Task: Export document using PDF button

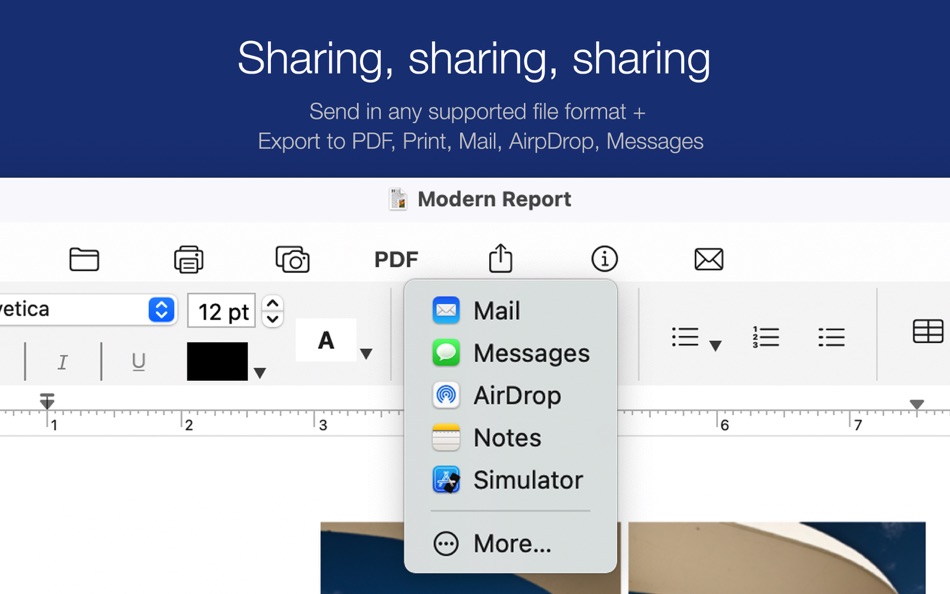Action: tap(396, 259)
